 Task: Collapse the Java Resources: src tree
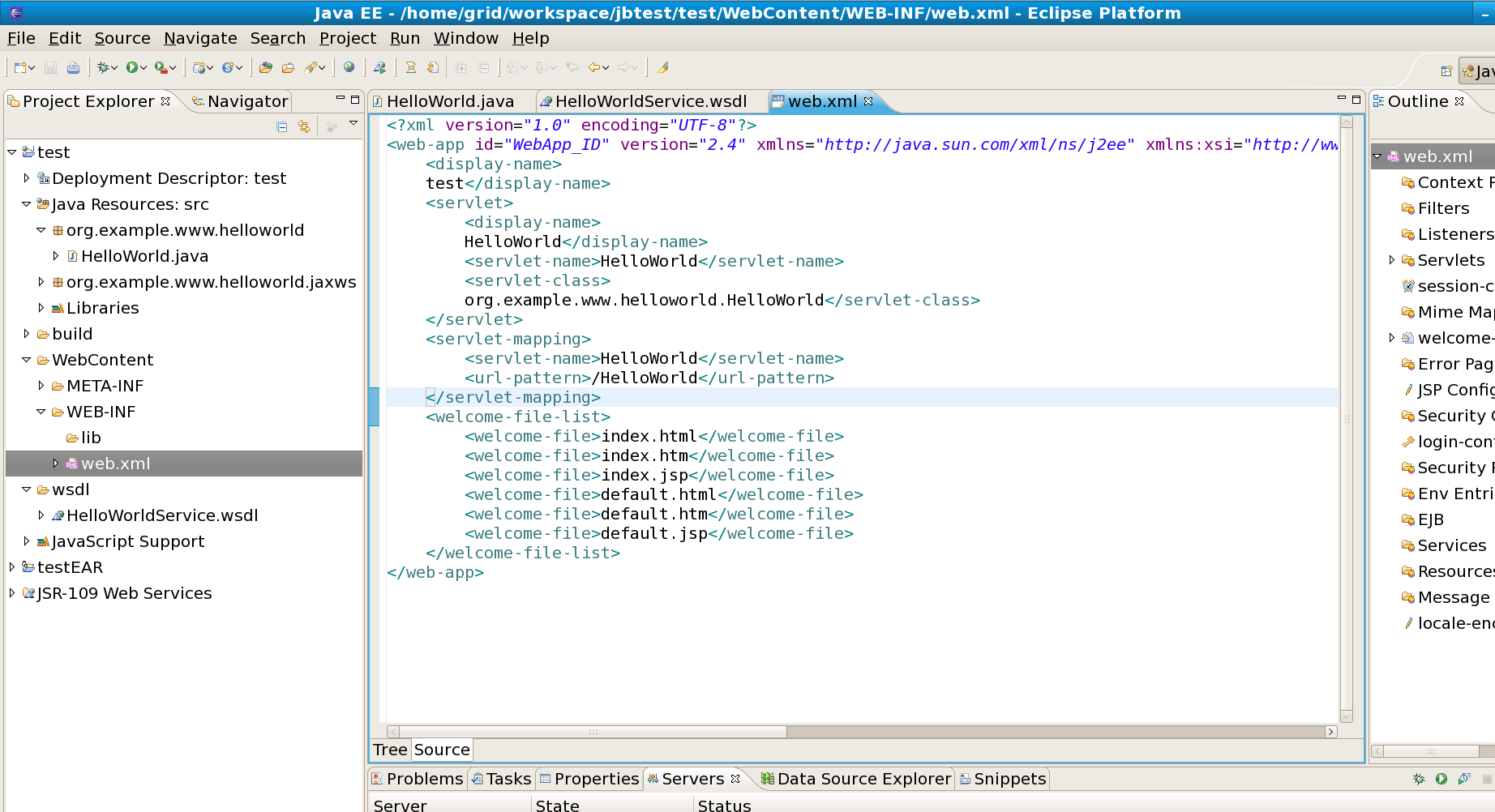pyautogui.click(x=26, y=204)
